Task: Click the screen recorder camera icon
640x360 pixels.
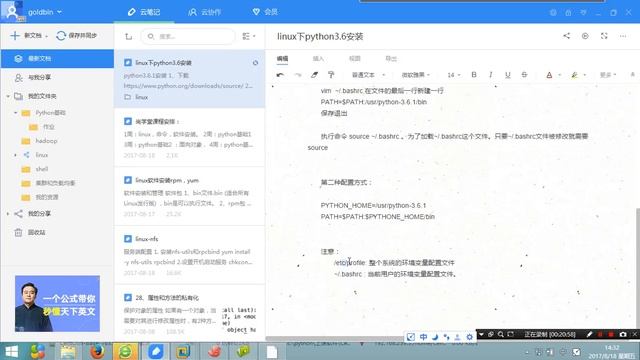Action: point(623,334)
